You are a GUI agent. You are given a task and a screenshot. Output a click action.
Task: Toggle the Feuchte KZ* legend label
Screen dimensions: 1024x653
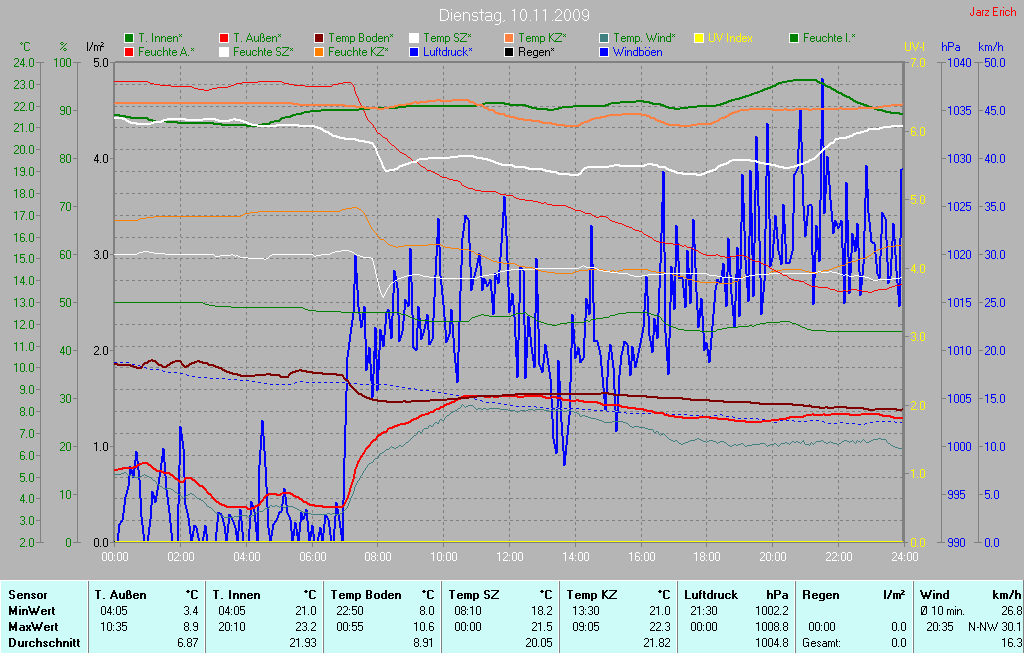[358, 51]
